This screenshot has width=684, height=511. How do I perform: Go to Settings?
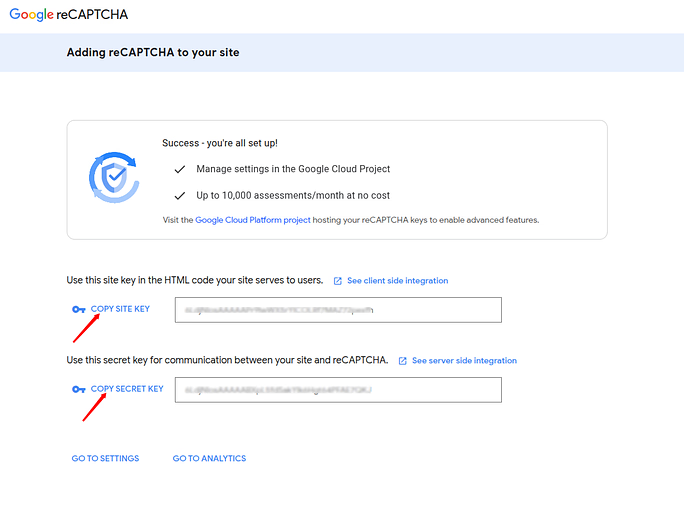point(105,458)
